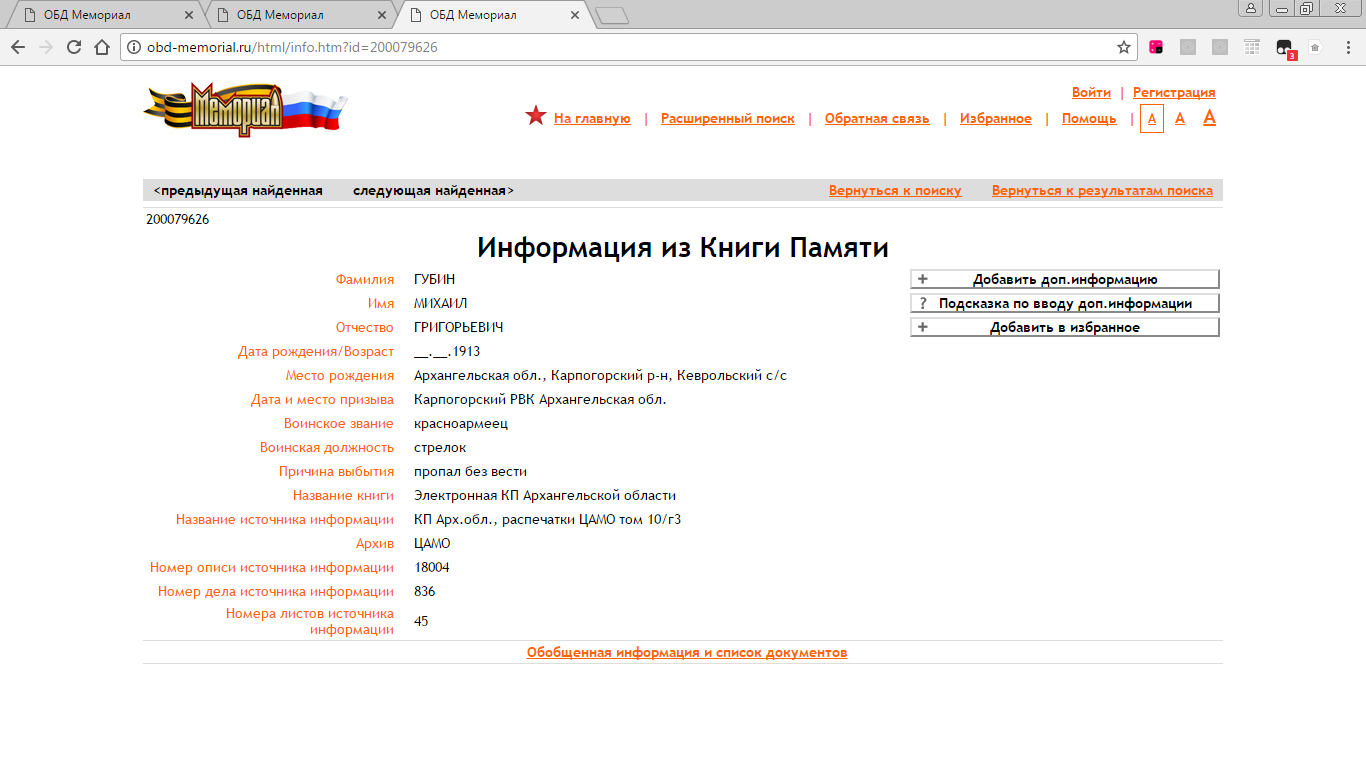1366x768 pixels.
Task: Focus the address bar URL field
Action: (x=630, y=47)
